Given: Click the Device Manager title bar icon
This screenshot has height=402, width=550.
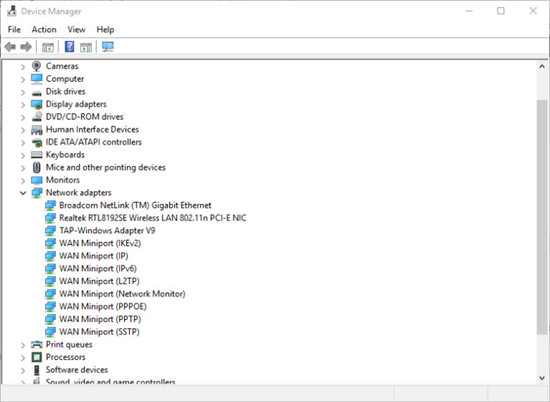Looking at the screenshot, I should click(x=12, y=11).
